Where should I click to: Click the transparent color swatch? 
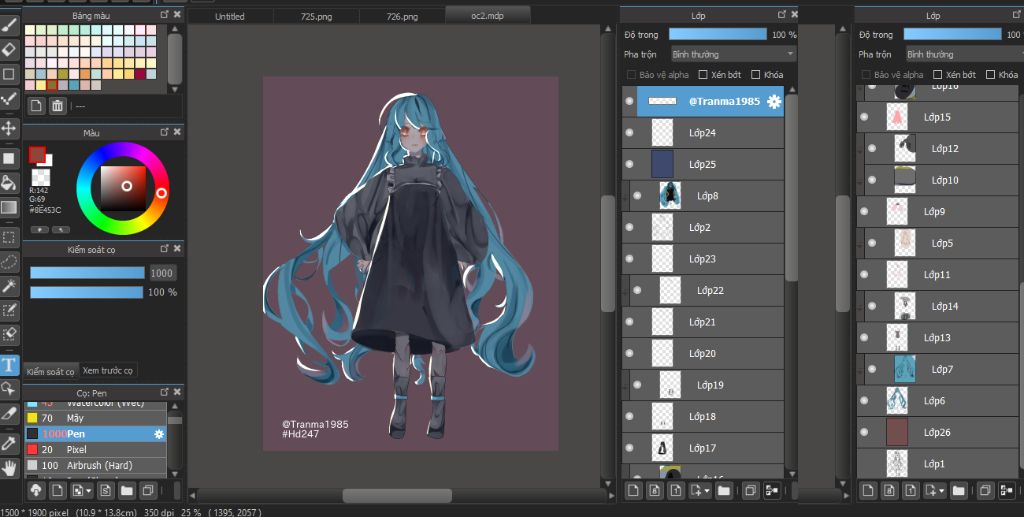40,178
